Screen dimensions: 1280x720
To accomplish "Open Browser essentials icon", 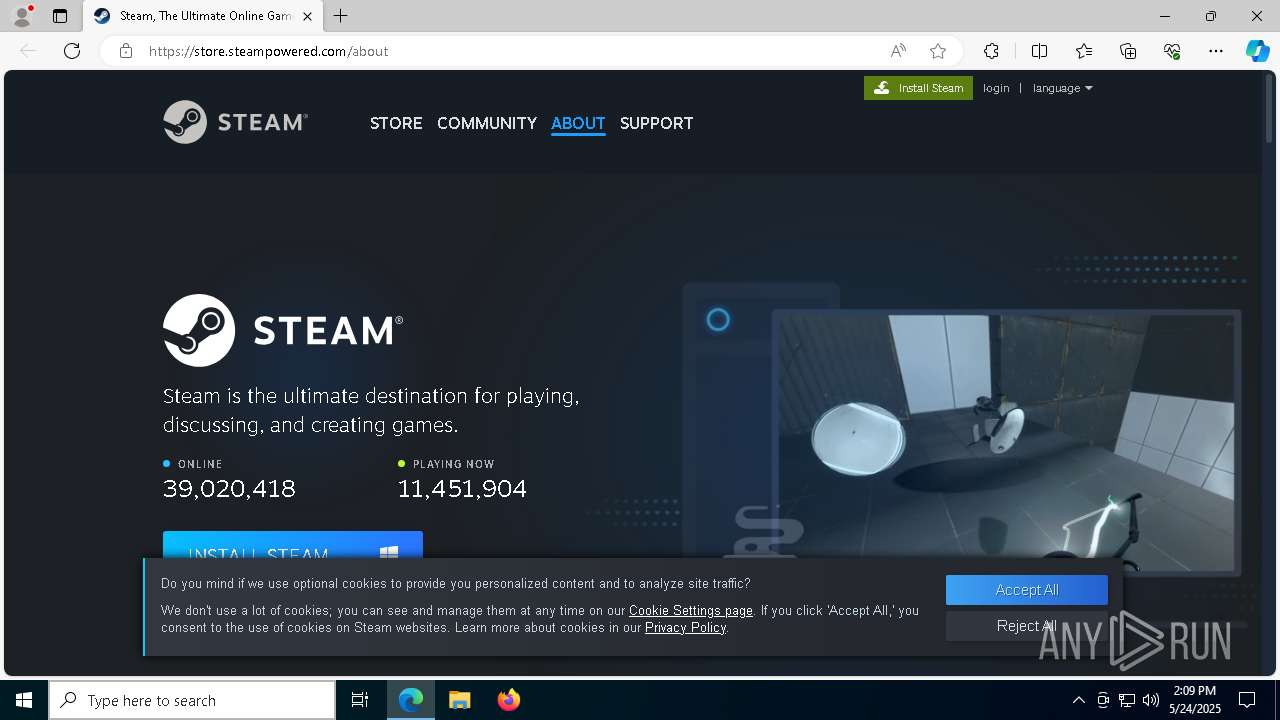I will [x=1172, y=51].
